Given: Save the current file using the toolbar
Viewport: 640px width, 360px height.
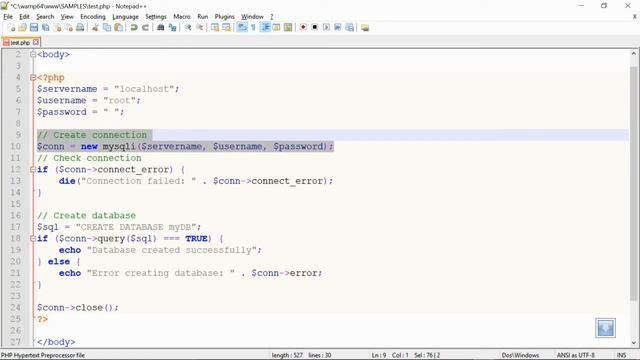Looking at the screenshot, I should (x=34, y=28).
